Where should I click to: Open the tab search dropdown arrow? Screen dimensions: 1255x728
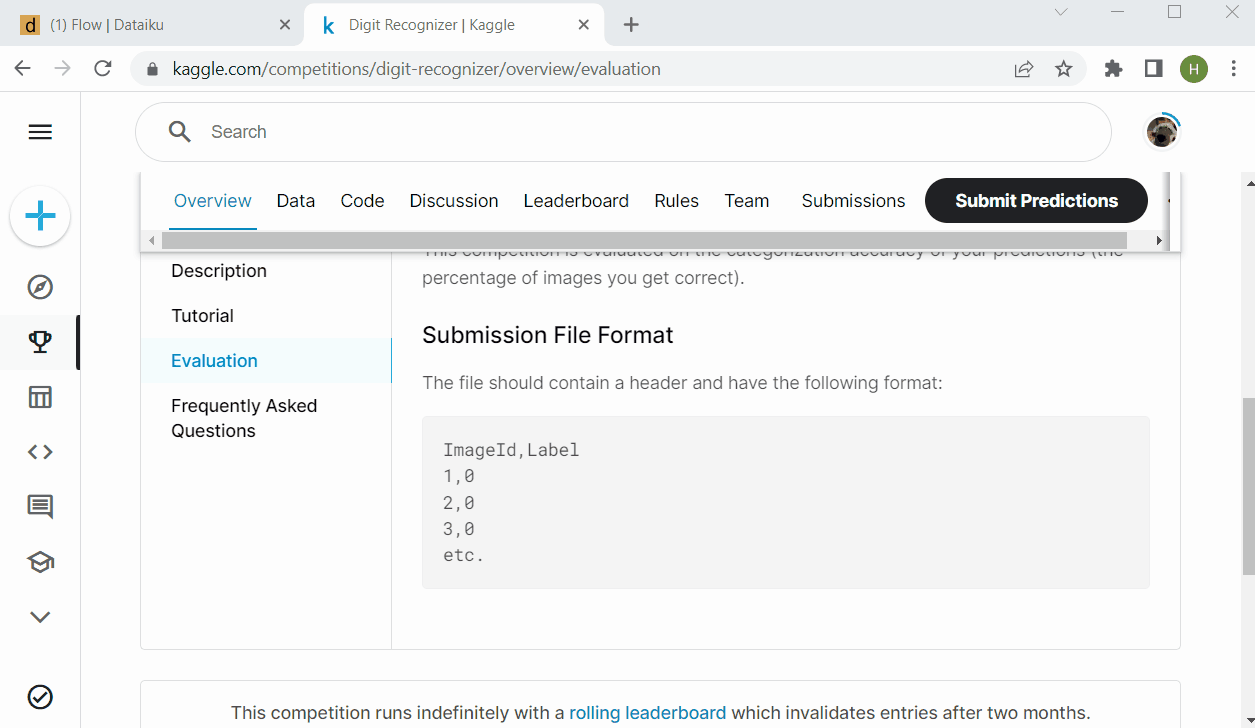[x=1061, y=12]
